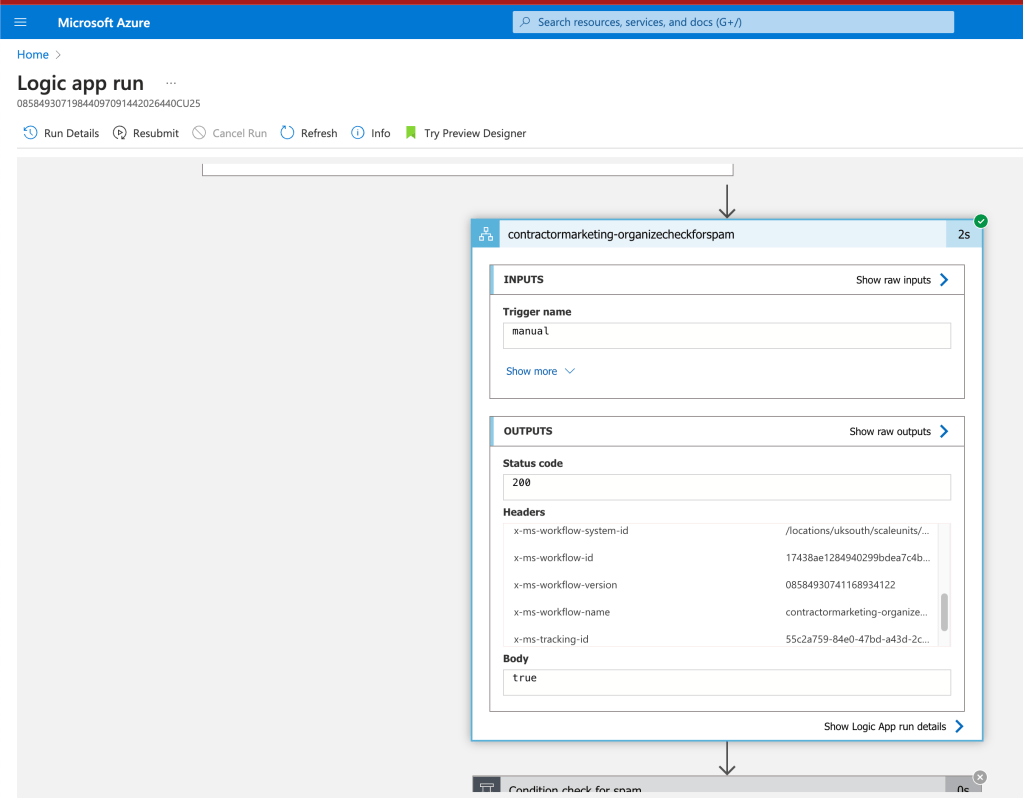The width and height of the screenshot is (1023, 798).
Task: Click the Show raw inputs chevron
Action: pos(944,280)
